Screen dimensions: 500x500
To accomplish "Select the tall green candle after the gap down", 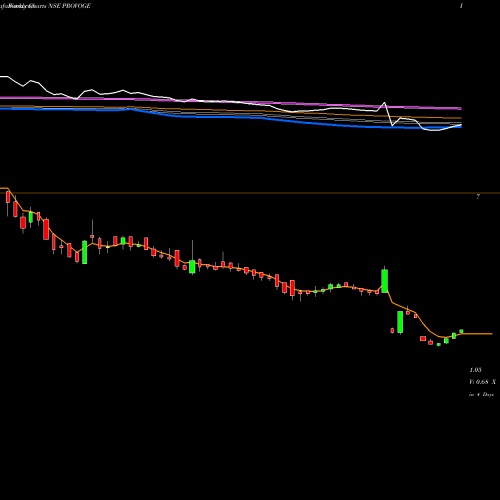I will (x=400, y=322).
